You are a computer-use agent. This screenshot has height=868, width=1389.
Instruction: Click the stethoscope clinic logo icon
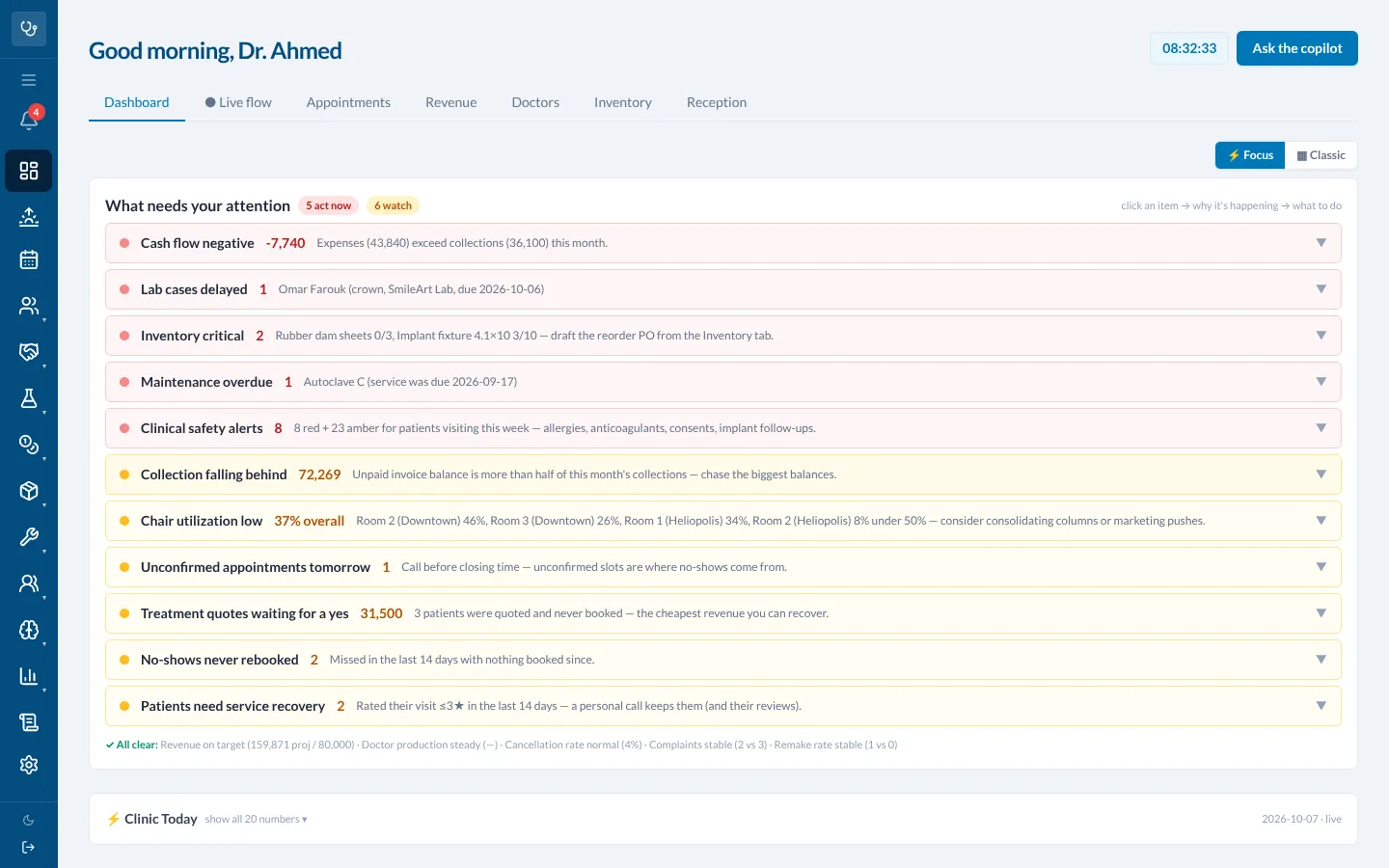(29, 29)
